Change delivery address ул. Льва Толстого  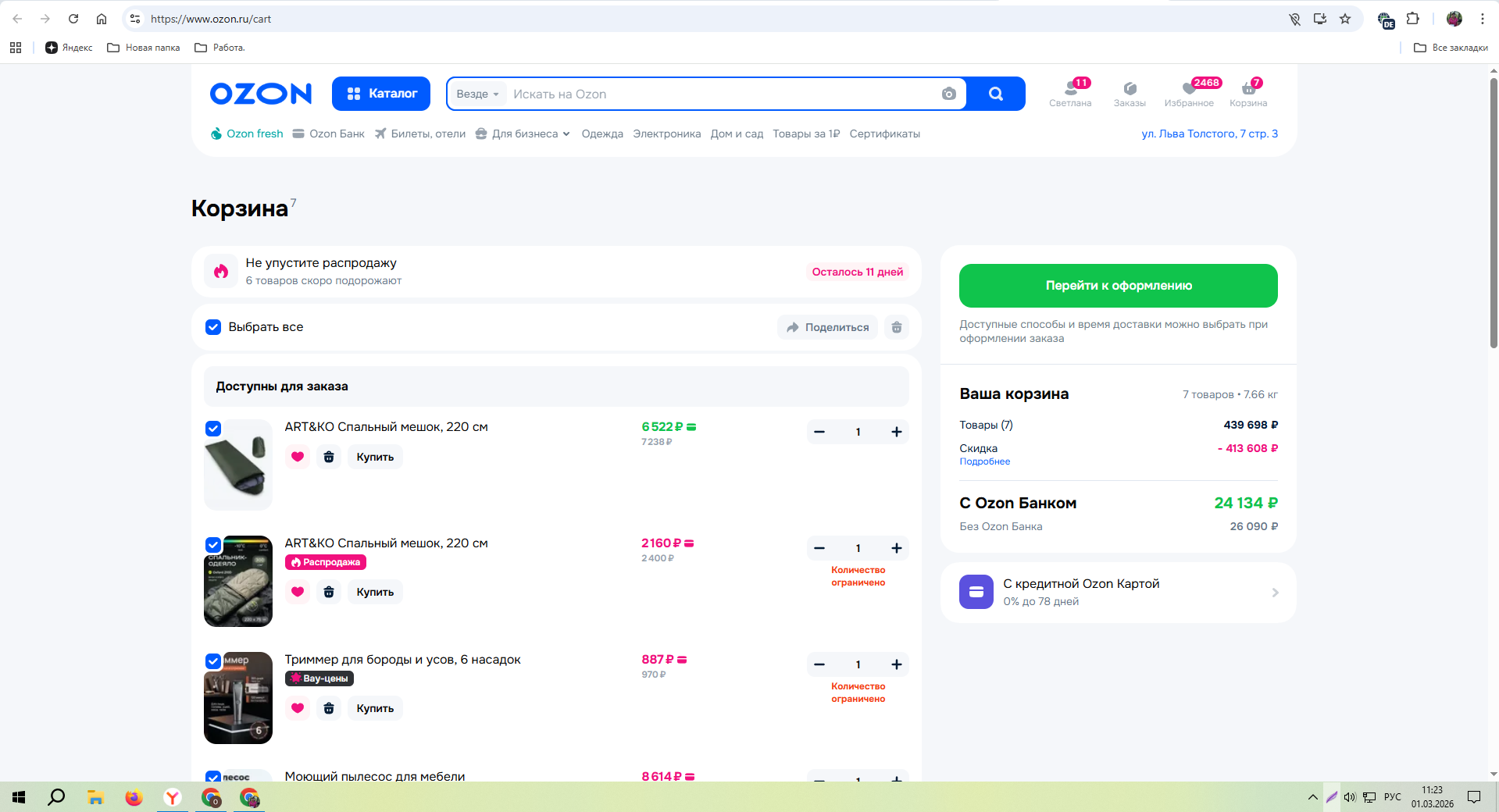coord(1210,134)
